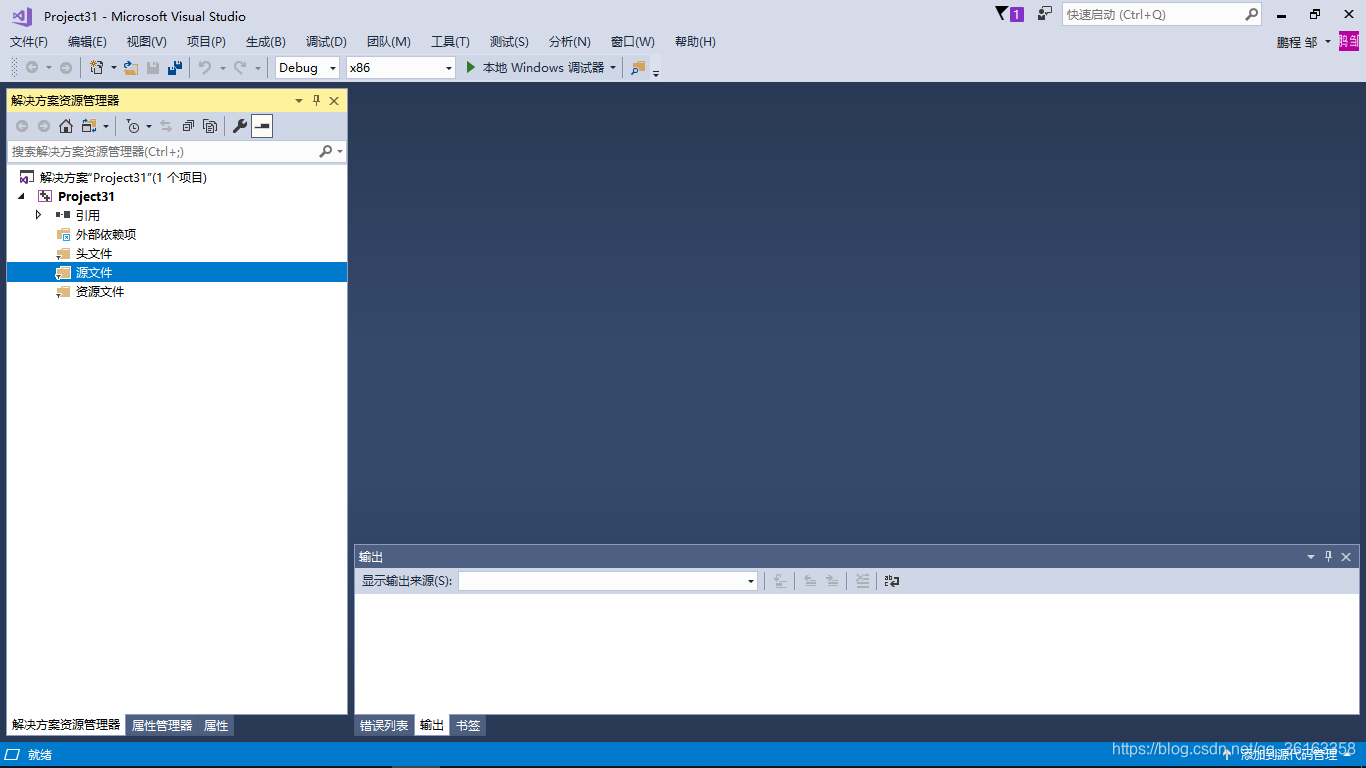Open the Solution Explorer Home view icon
Image resolution: width=1366 pixels, height=768 pixels.
[x=66, y=125]
